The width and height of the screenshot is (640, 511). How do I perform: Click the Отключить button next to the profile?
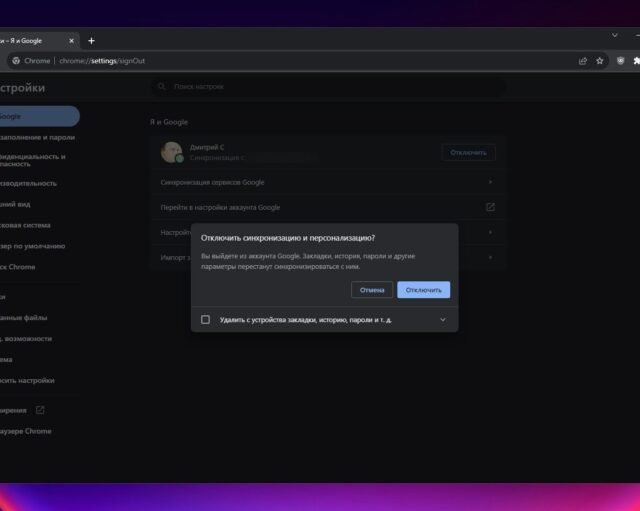coord(468,152)
